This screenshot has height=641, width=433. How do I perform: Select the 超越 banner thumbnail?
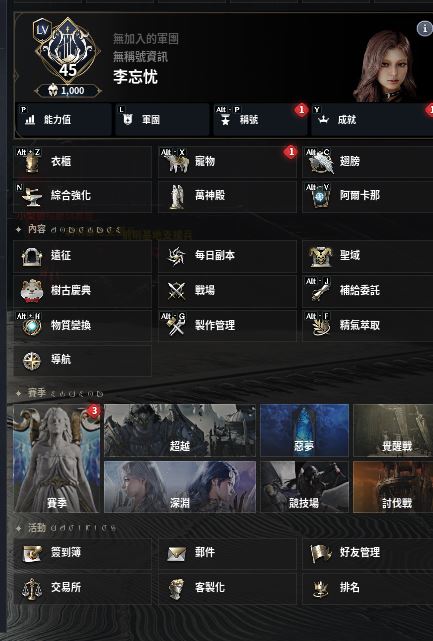coord(180,430)
